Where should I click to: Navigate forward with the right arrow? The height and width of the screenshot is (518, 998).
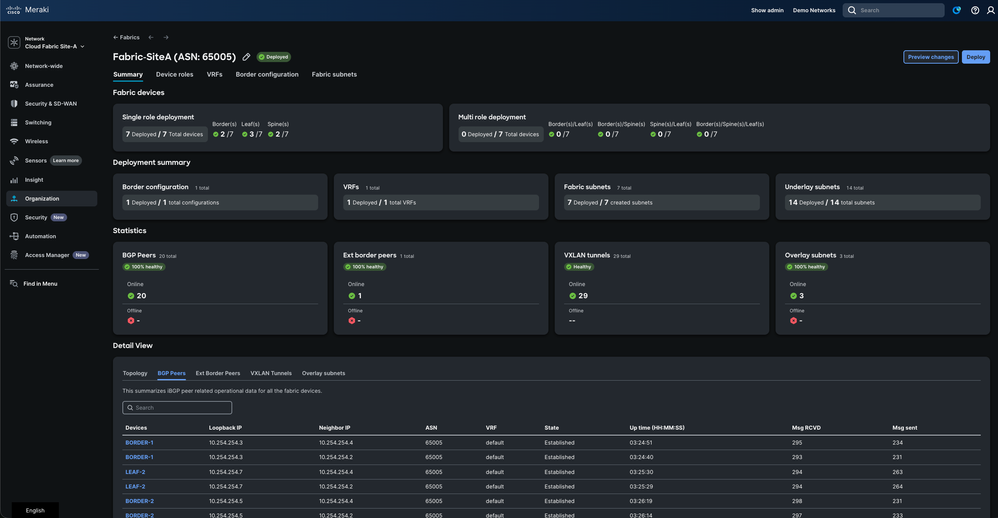tap(166, 37)
